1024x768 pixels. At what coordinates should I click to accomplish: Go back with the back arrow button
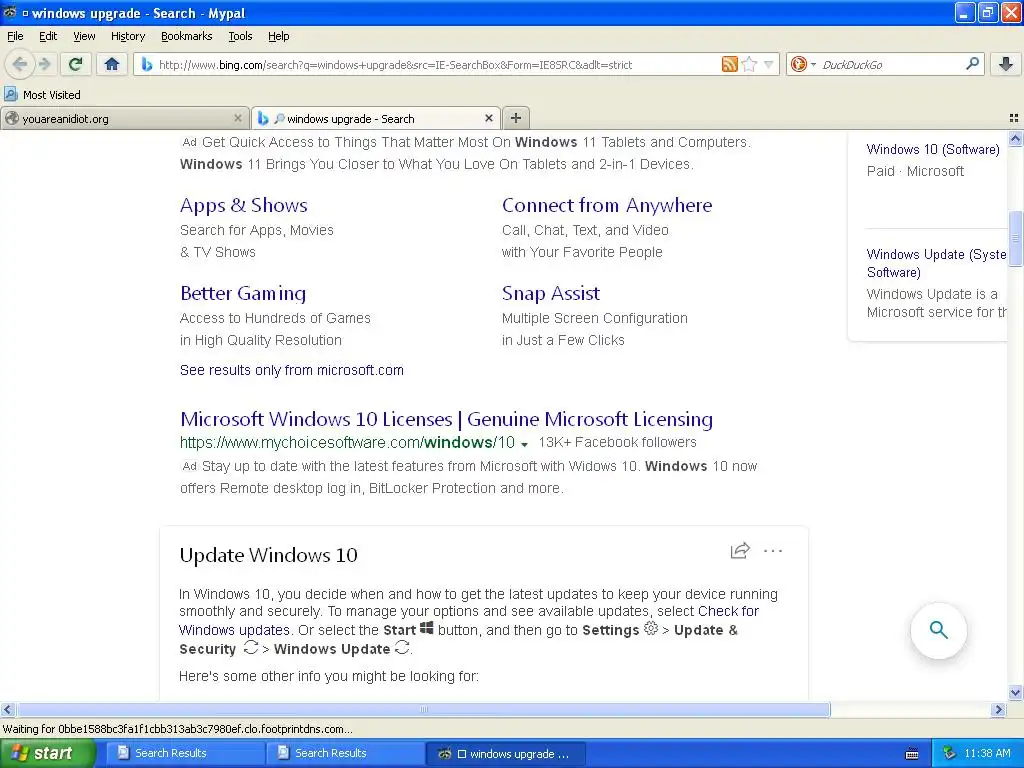[x=20, y=64]
